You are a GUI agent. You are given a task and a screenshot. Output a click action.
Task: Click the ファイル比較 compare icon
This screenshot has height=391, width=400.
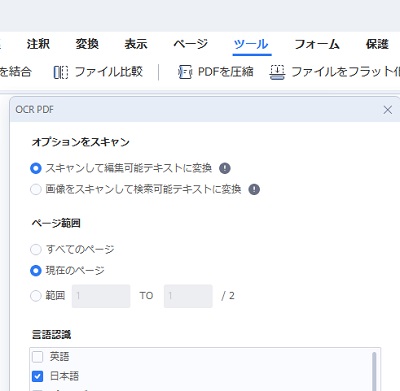click(x=61, y=72)
